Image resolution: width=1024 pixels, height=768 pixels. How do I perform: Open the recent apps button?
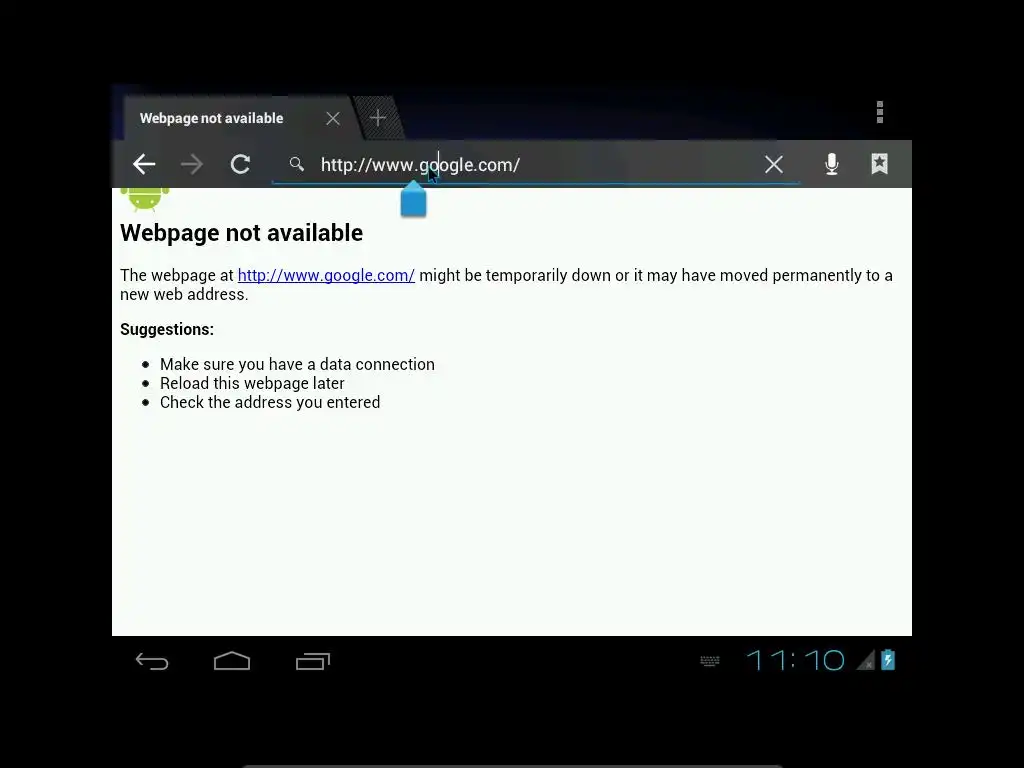pyautogui.click(x=313, y=661)
